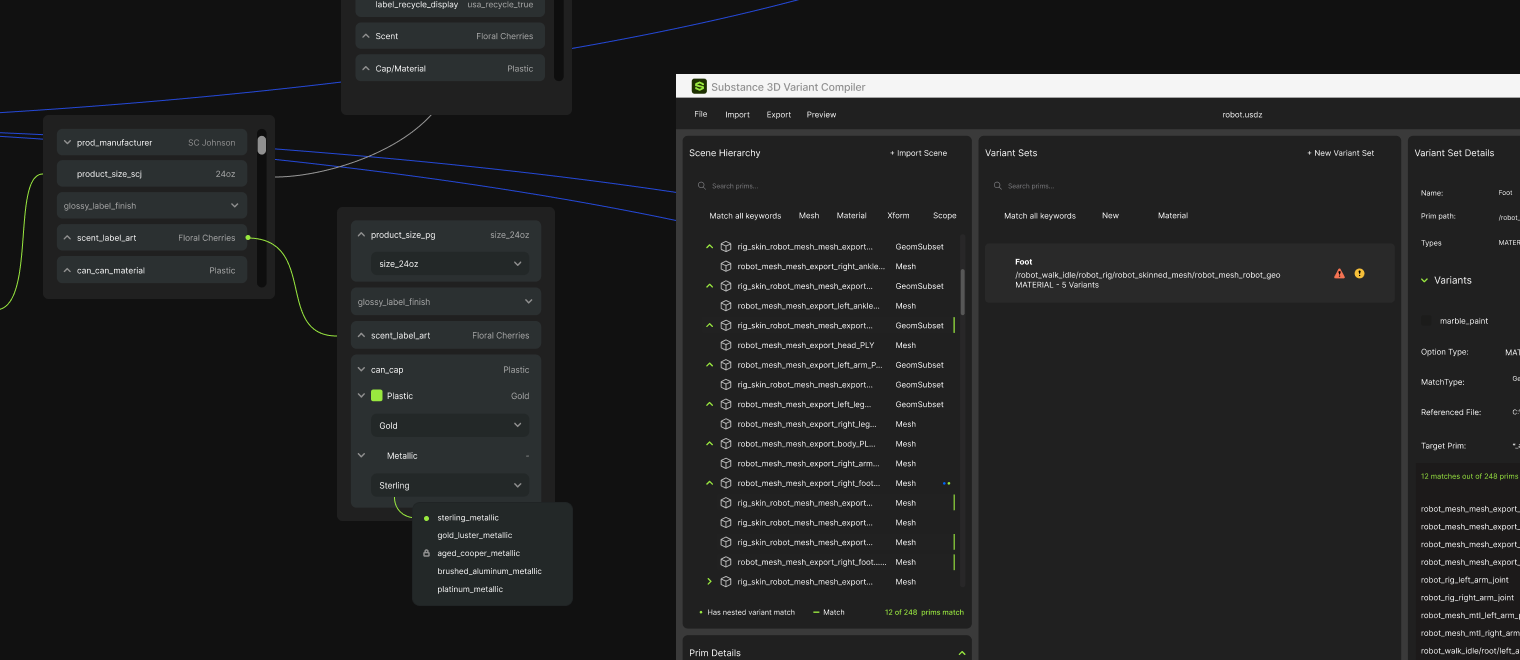The image size is (1520, 660).
Task: Toggle the Xform filter chip
Action: (898, 216)
